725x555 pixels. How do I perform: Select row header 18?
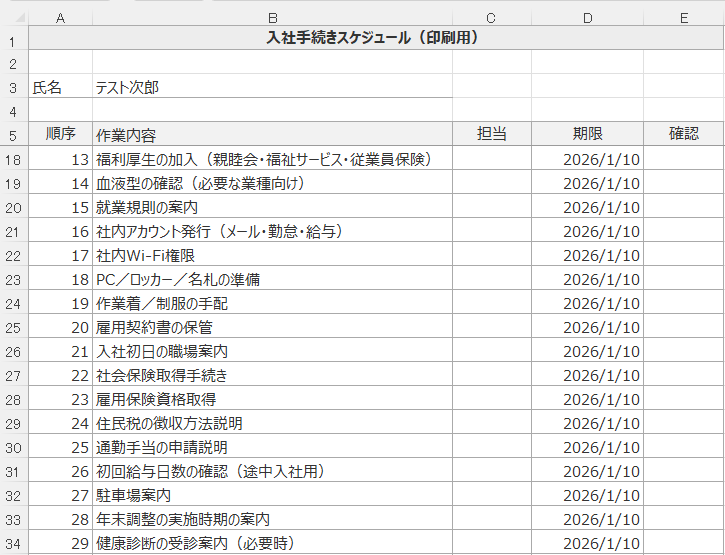(x=14, y=159)
